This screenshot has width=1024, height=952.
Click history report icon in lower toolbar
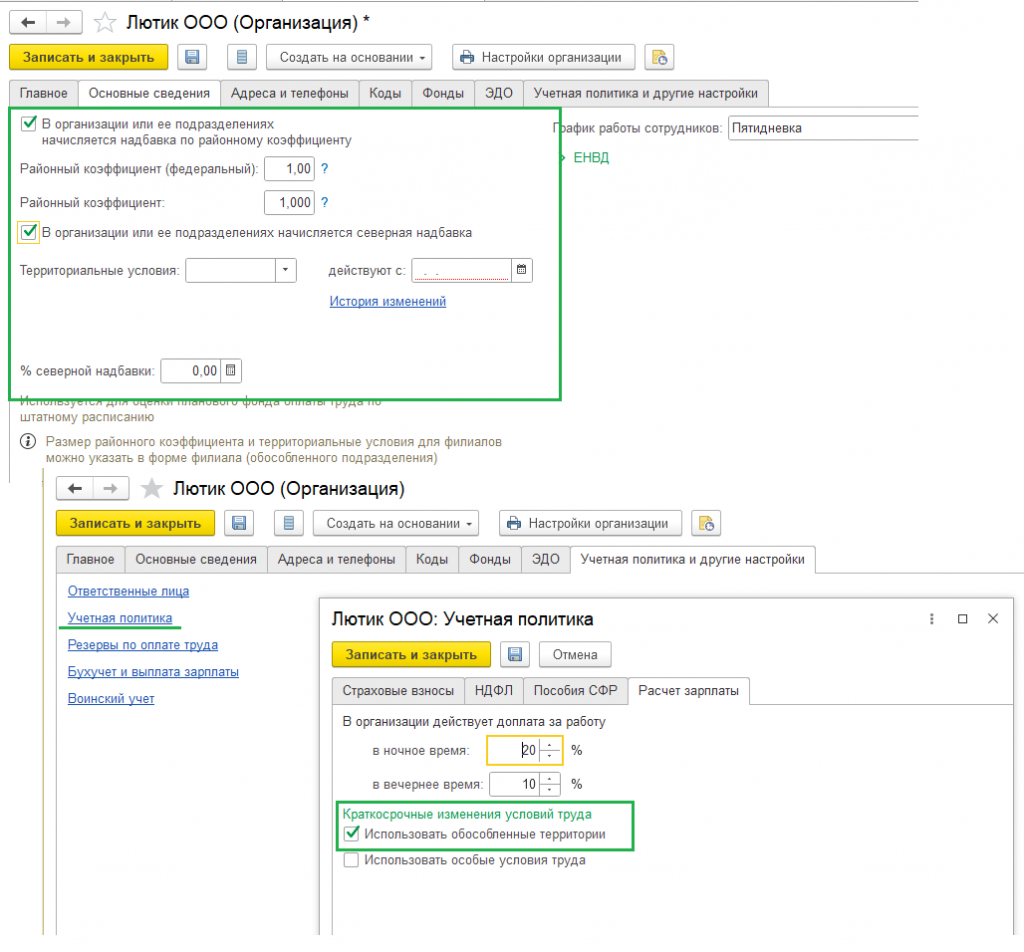click(x=706, y=523)
